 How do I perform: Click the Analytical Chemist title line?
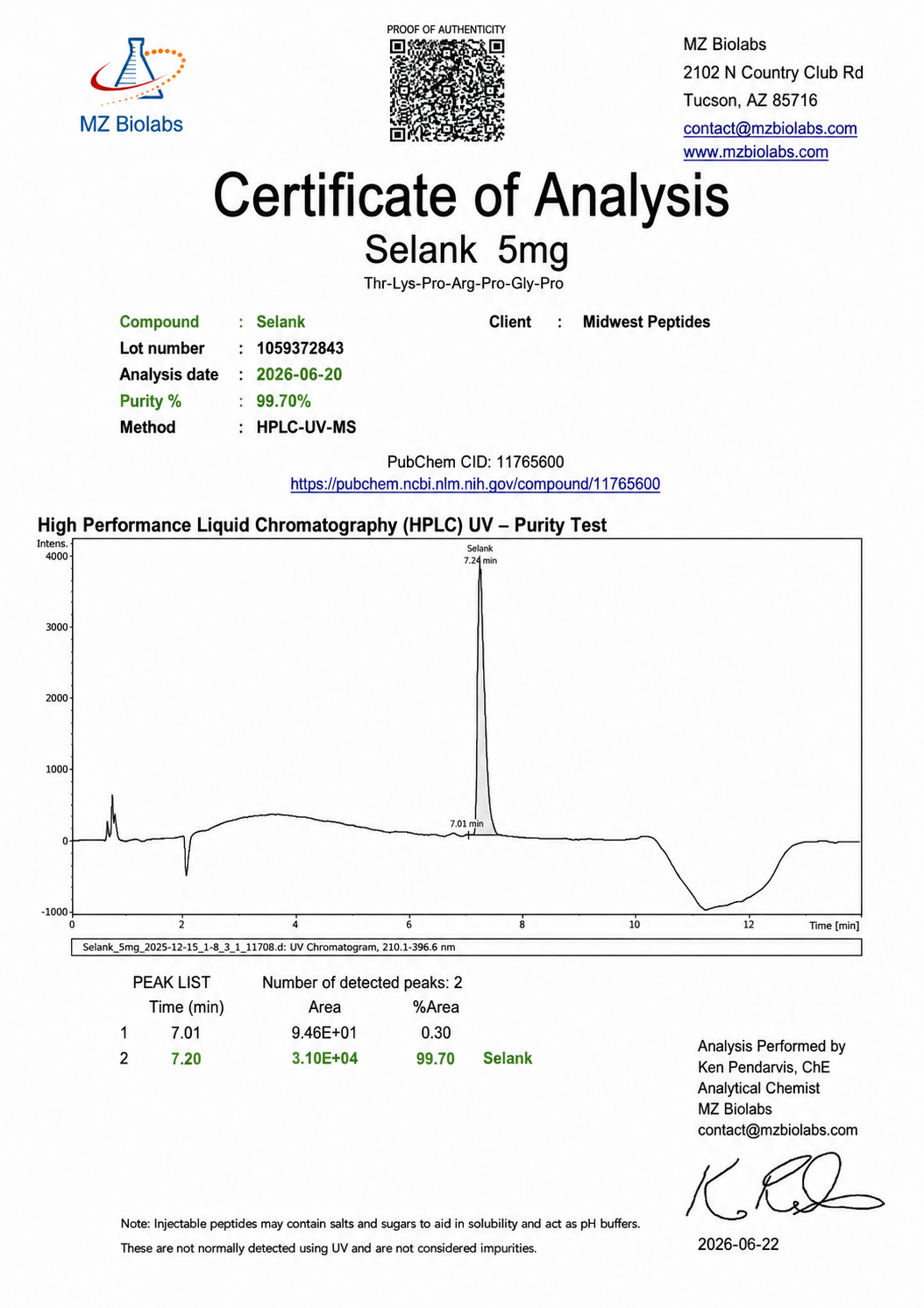pyautogui.click(x=759, y=1088)
